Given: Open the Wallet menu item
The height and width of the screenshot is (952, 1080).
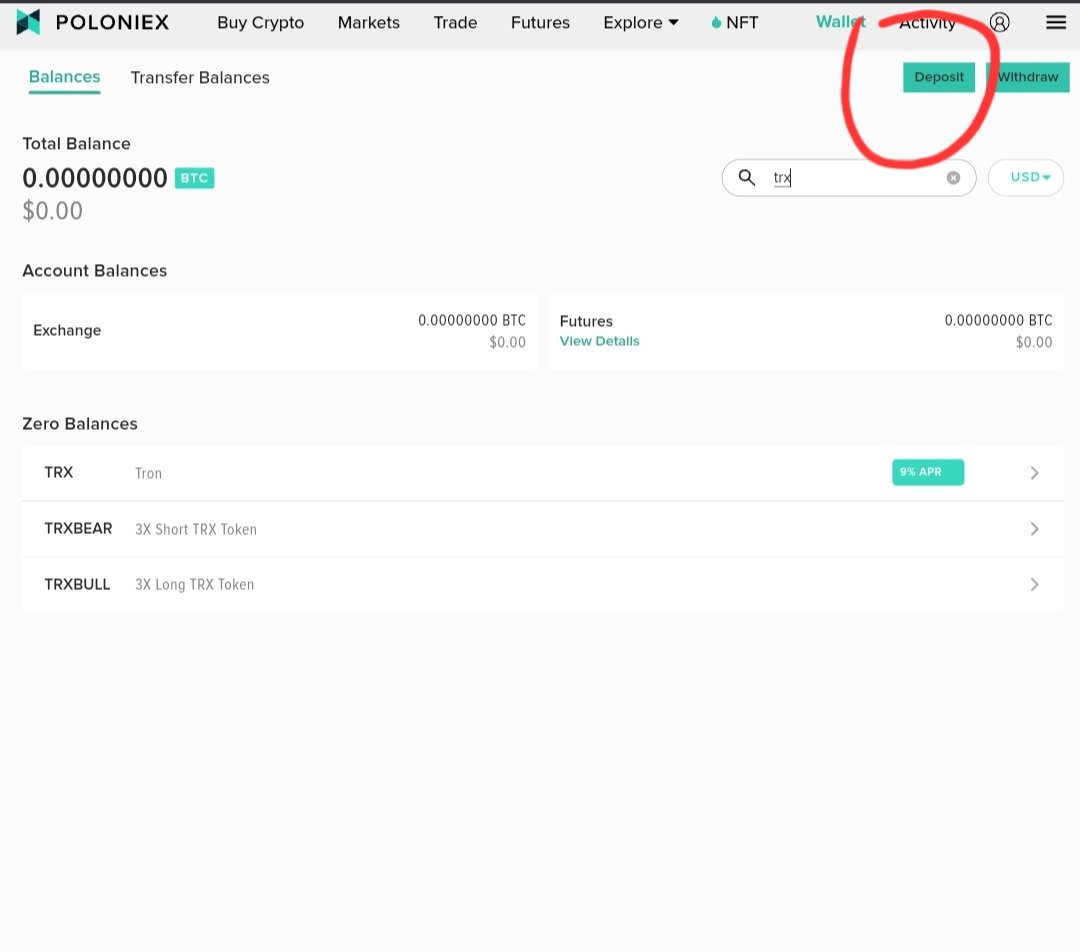Looking at the screenshot, I should (x=840, y=22).
